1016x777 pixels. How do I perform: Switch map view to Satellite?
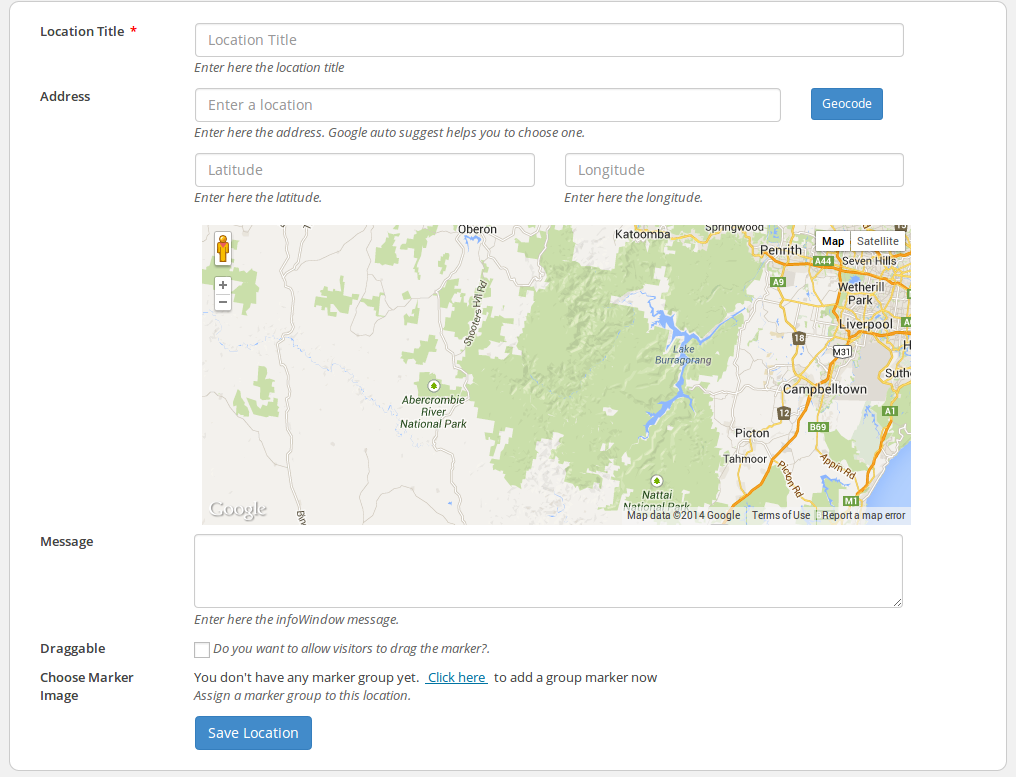coord(877,241)
